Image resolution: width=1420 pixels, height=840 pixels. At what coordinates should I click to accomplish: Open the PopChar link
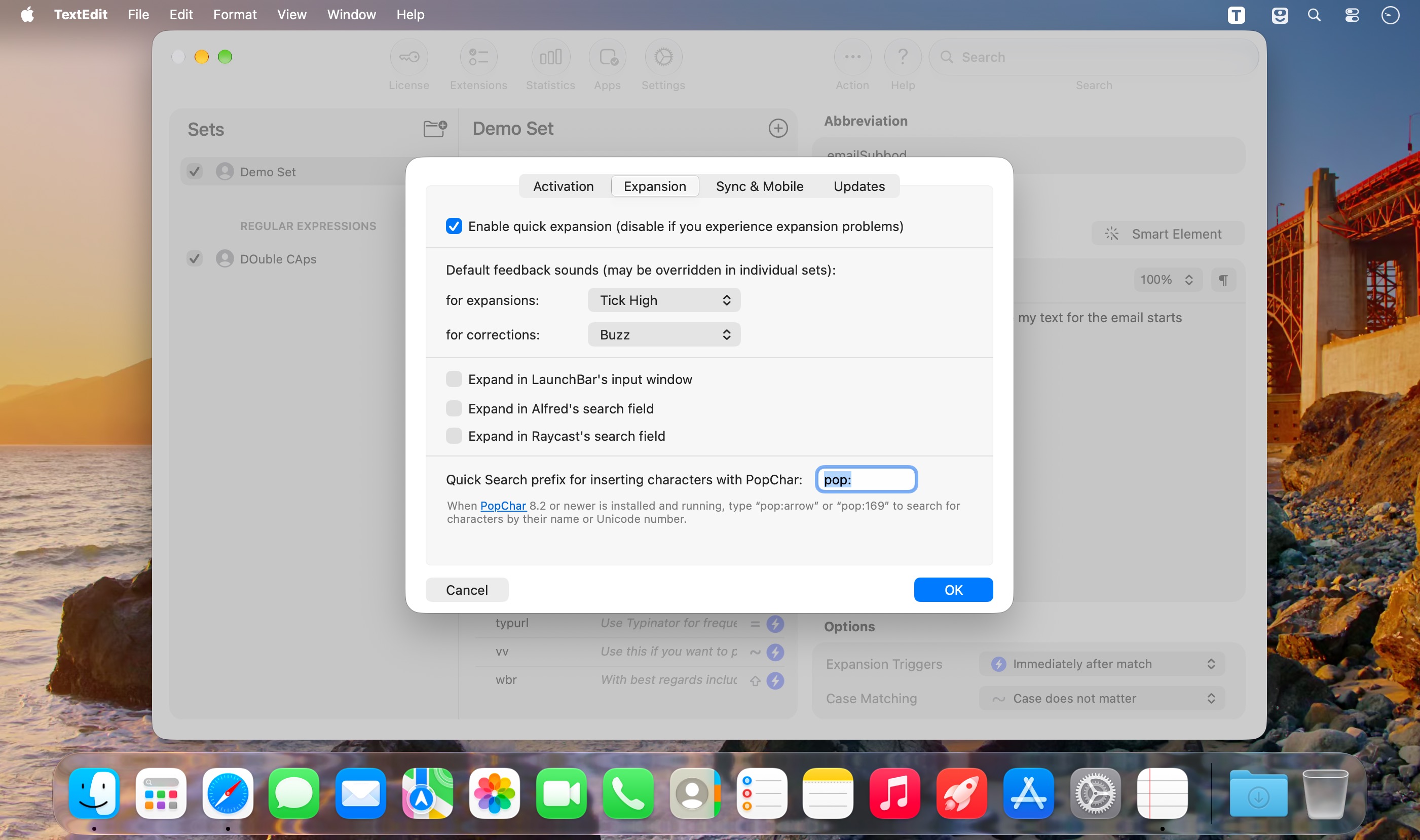pyautogui.click(x=503, y=506)
